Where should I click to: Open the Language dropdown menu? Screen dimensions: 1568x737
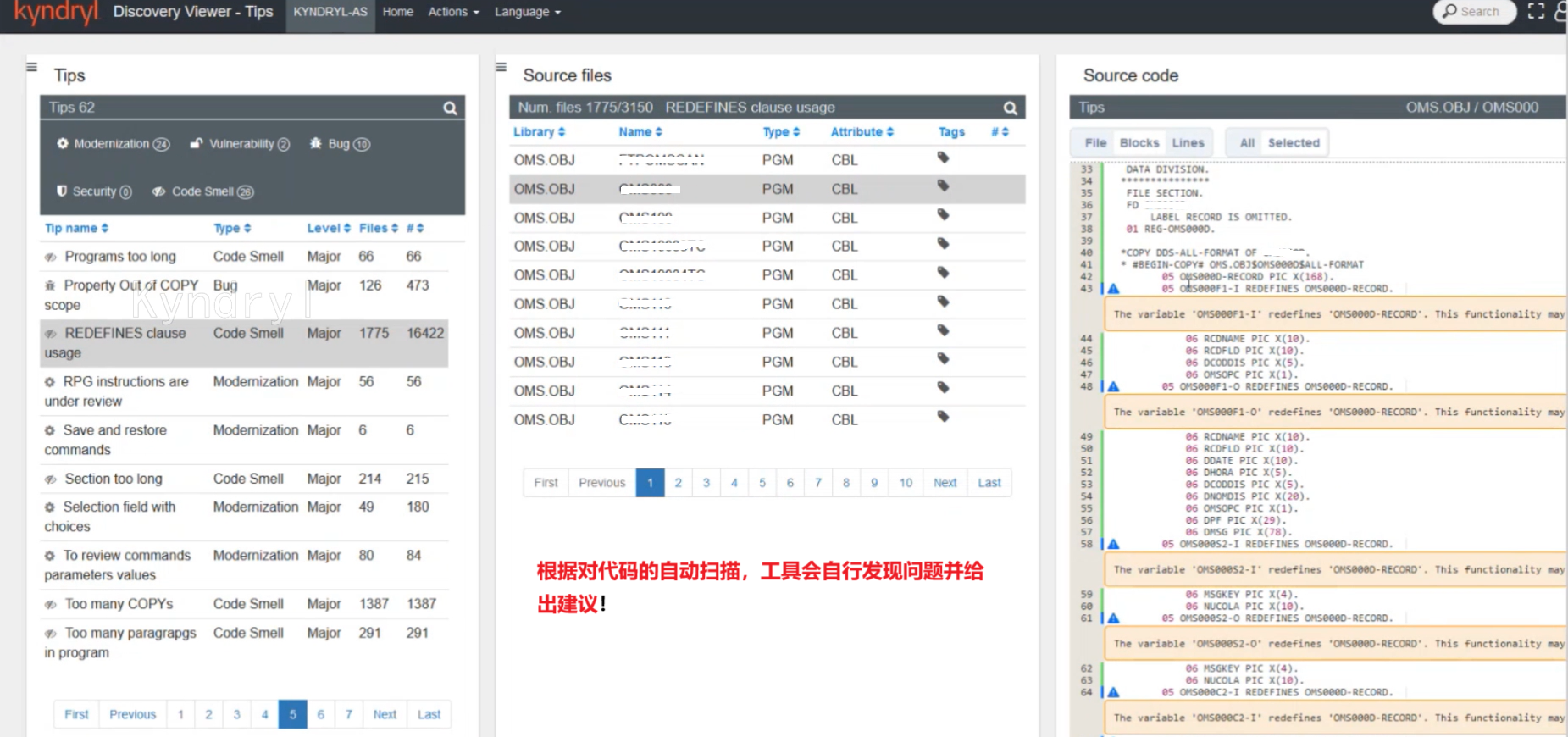pos(527,12)
